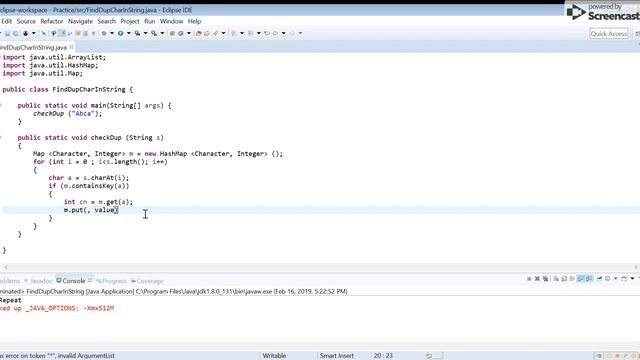Click the 'Smart Insert' status bar entry
This screenshot has height=360, width=640.
pyautogui.click(x=337, y=356)
